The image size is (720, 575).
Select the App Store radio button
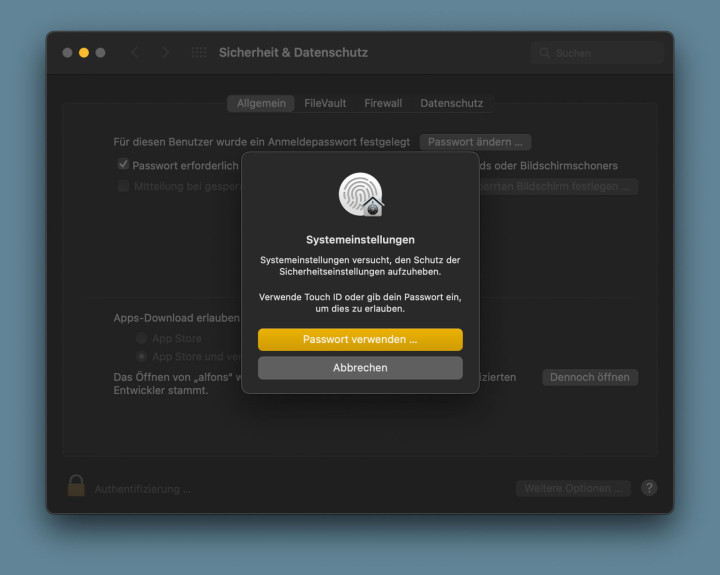(x=141, y=338)
